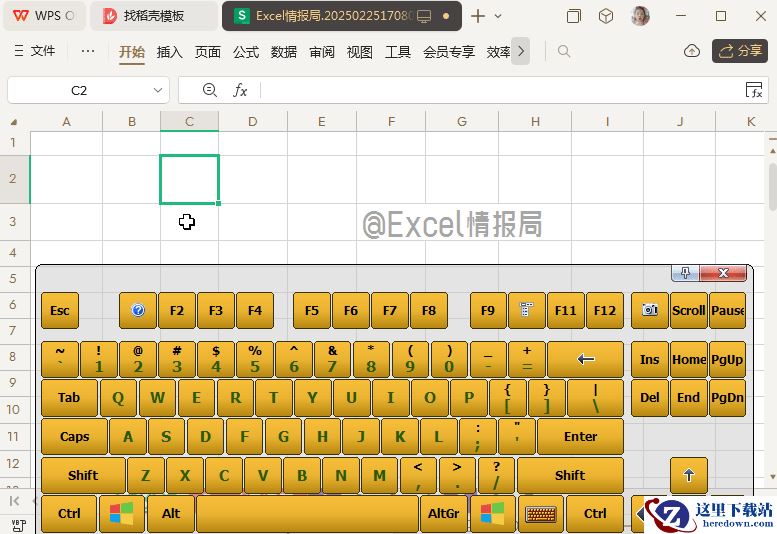Switch to the 开始 ribbon tab
Viewport: 777px width, 534px height.
132,52
